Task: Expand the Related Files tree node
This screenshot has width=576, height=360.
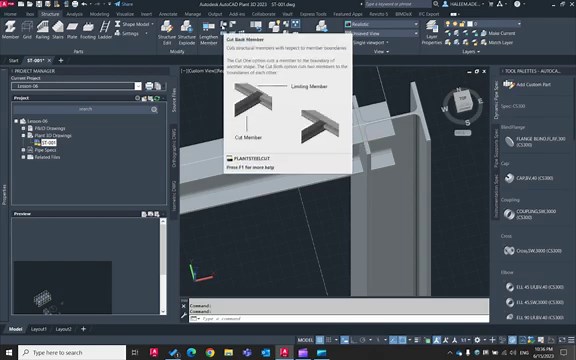Action: [23, 157]
